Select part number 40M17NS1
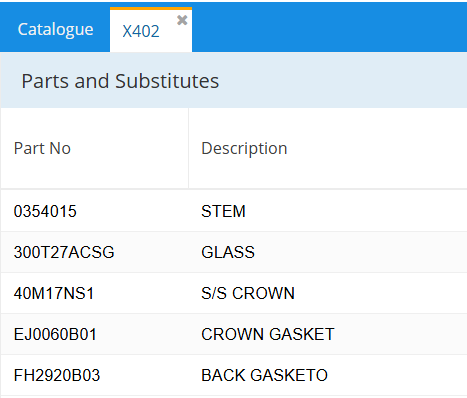This screenshot has height=398, width=467. (x=54, y=293)
